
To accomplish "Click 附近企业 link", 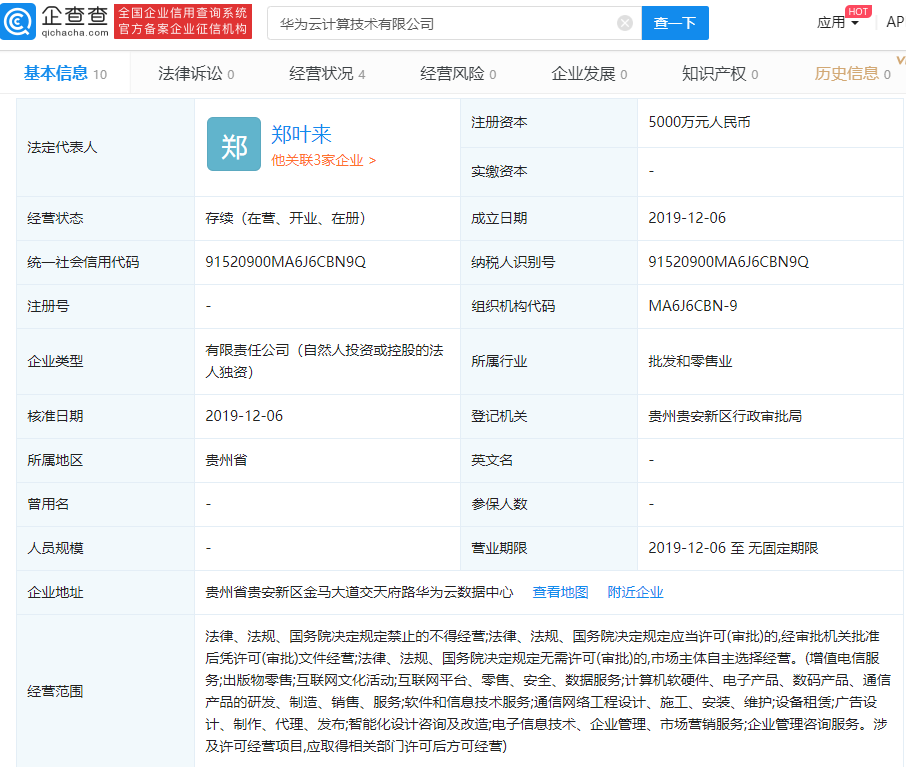I will (635, 592).
